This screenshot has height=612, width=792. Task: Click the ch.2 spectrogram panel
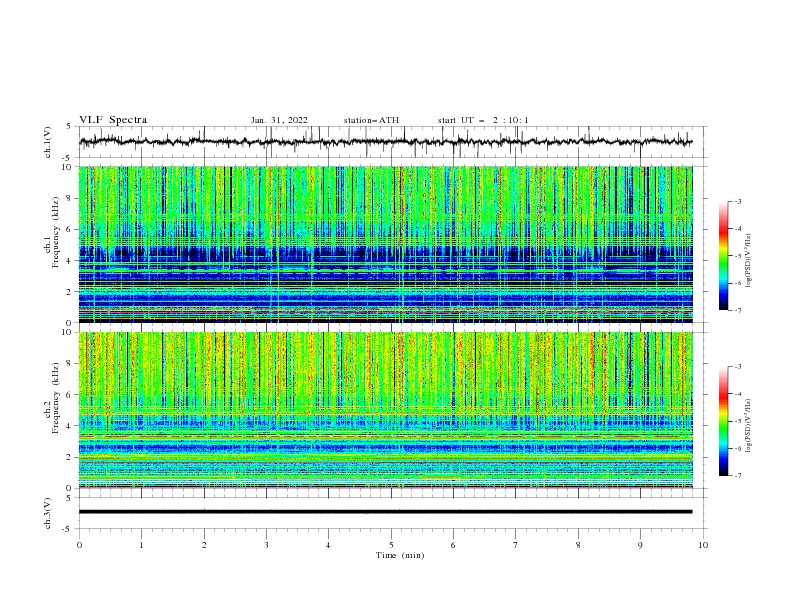385,410
